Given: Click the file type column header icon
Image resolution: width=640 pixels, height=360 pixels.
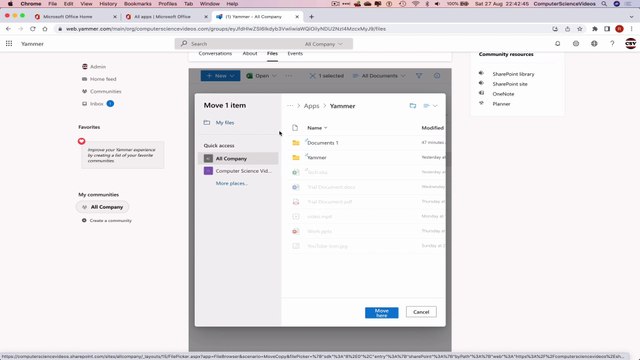Looking at the screenshot, I should coord(295,128).
